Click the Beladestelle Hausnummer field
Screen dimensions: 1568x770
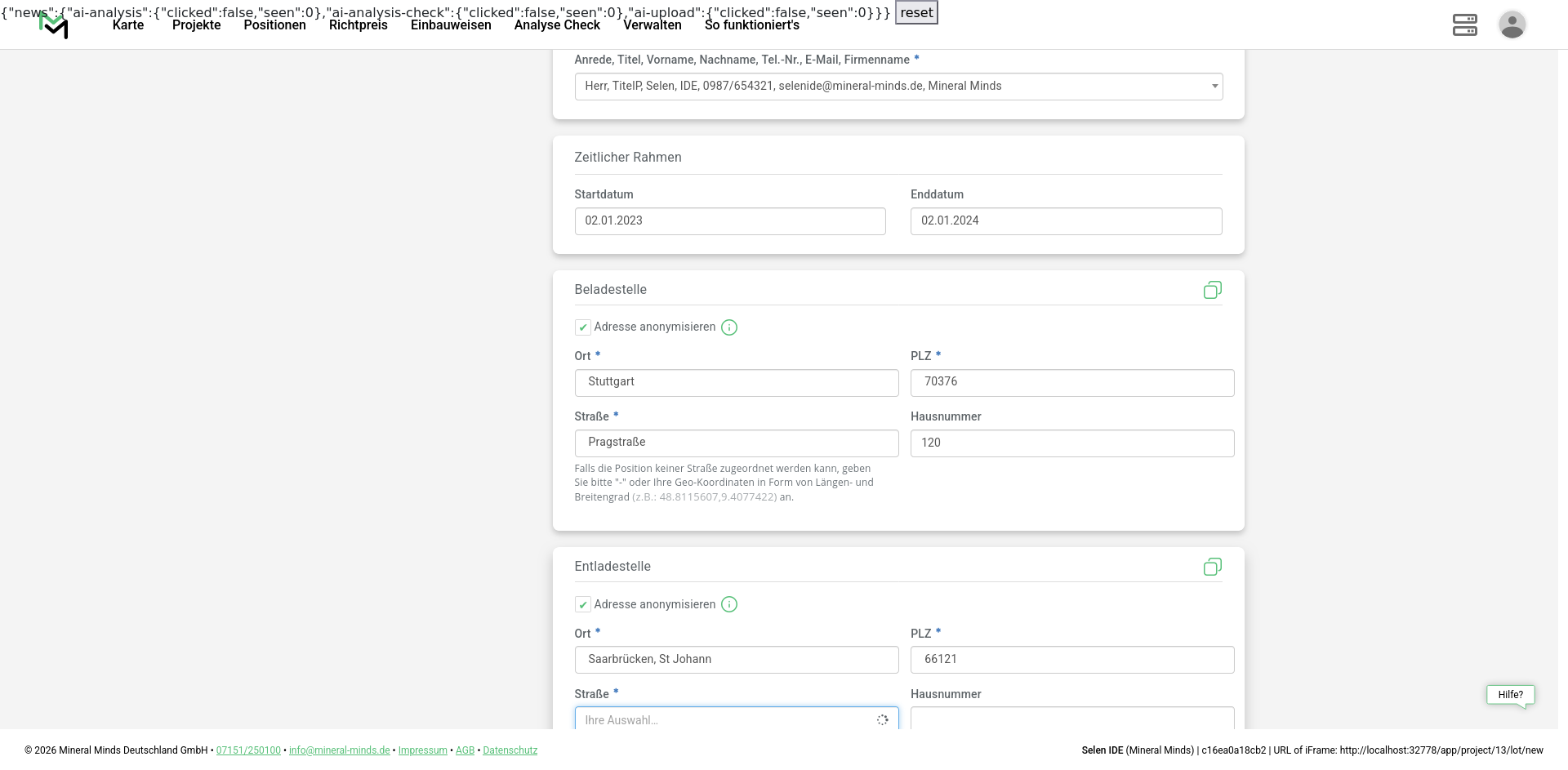pos(1071,443)
